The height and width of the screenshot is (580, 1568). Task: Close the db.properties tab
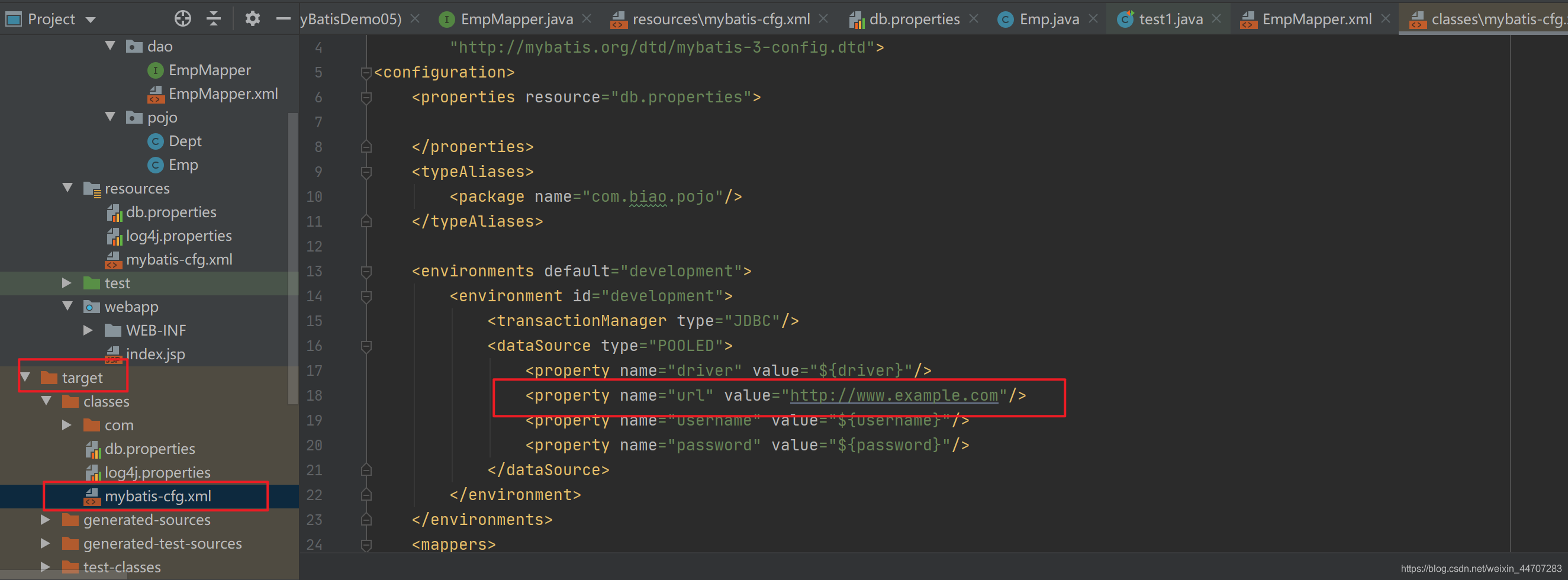point(974,19)
